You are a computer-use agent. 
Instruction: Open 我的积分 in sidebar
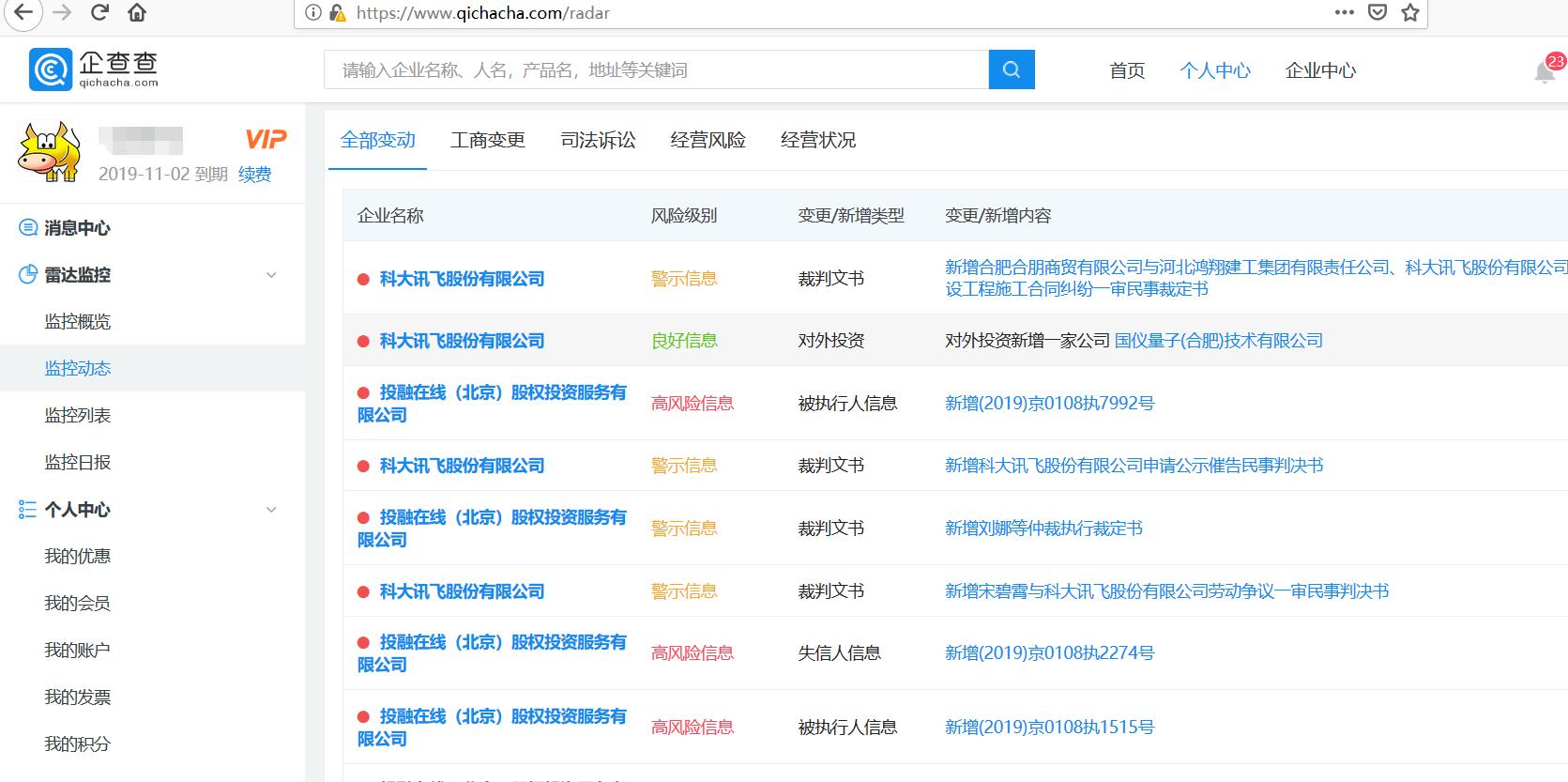pyautogui.click(x=78, y=744)
